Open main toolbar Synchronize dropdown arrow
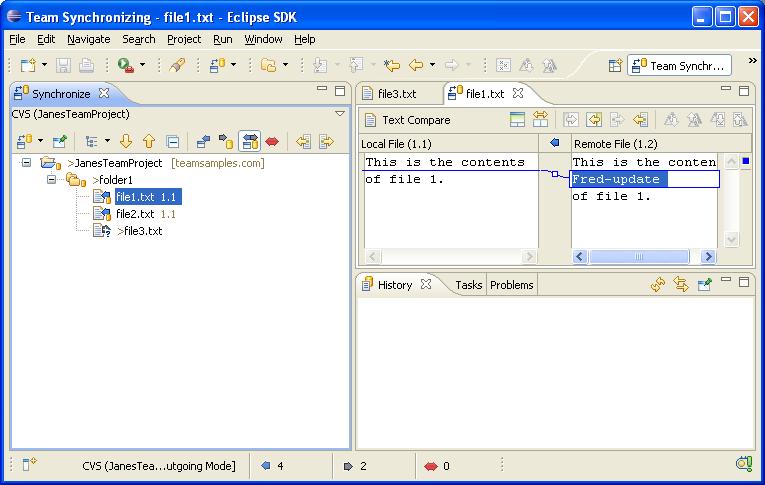 pyautogui.click(x=234, y=64)
